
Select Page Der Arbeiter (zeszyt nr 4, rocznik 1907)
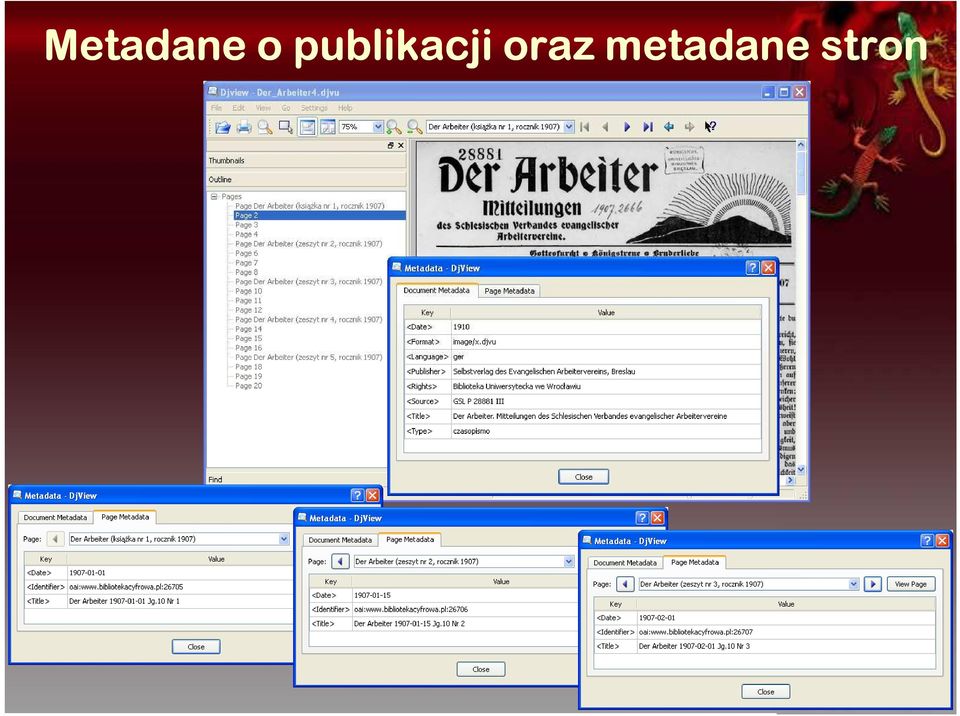(x=309, y=320)
